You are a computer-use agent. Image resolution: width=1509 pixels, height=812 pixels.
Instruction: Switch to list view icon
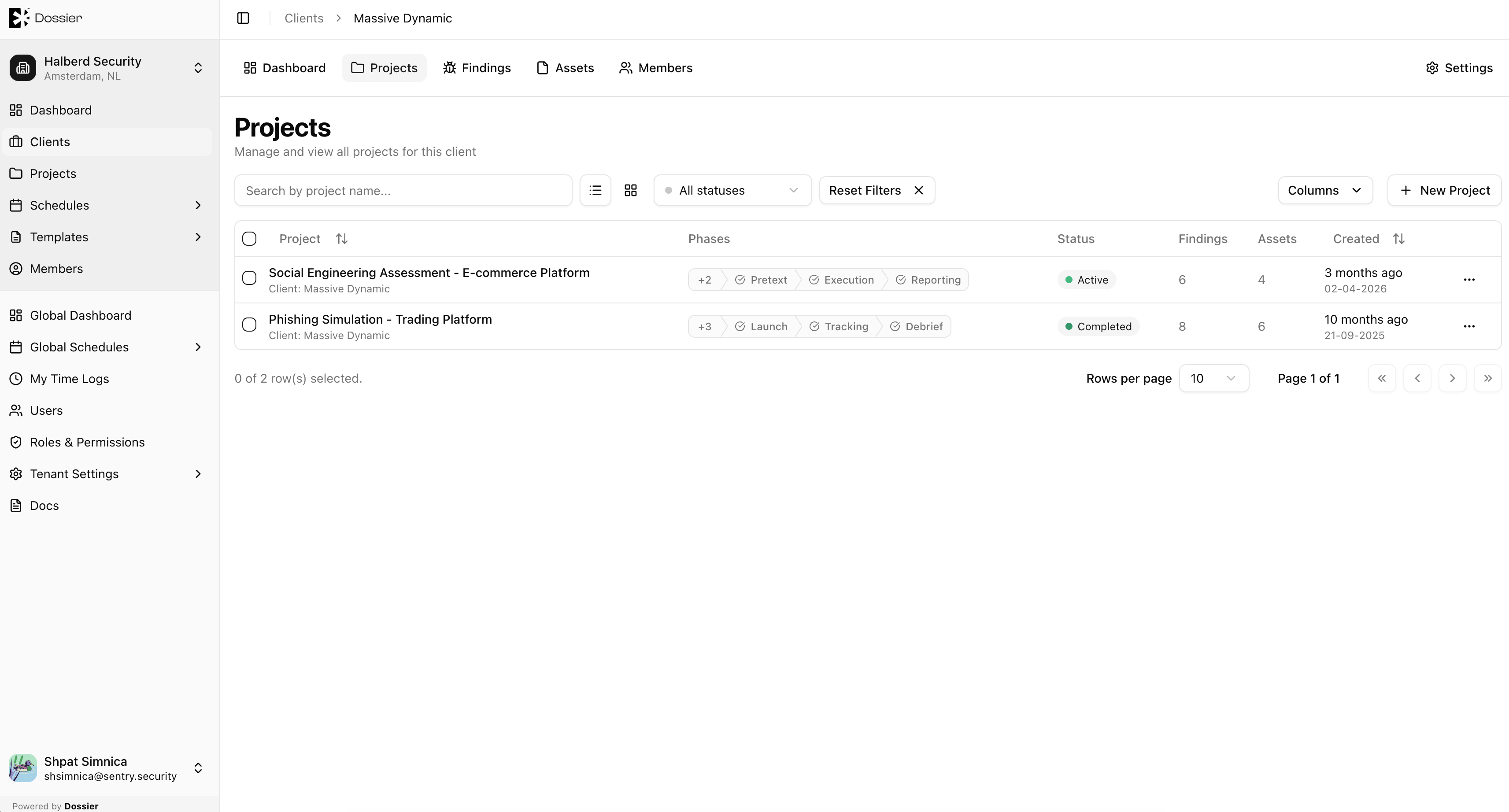click(x=595, y=190)
